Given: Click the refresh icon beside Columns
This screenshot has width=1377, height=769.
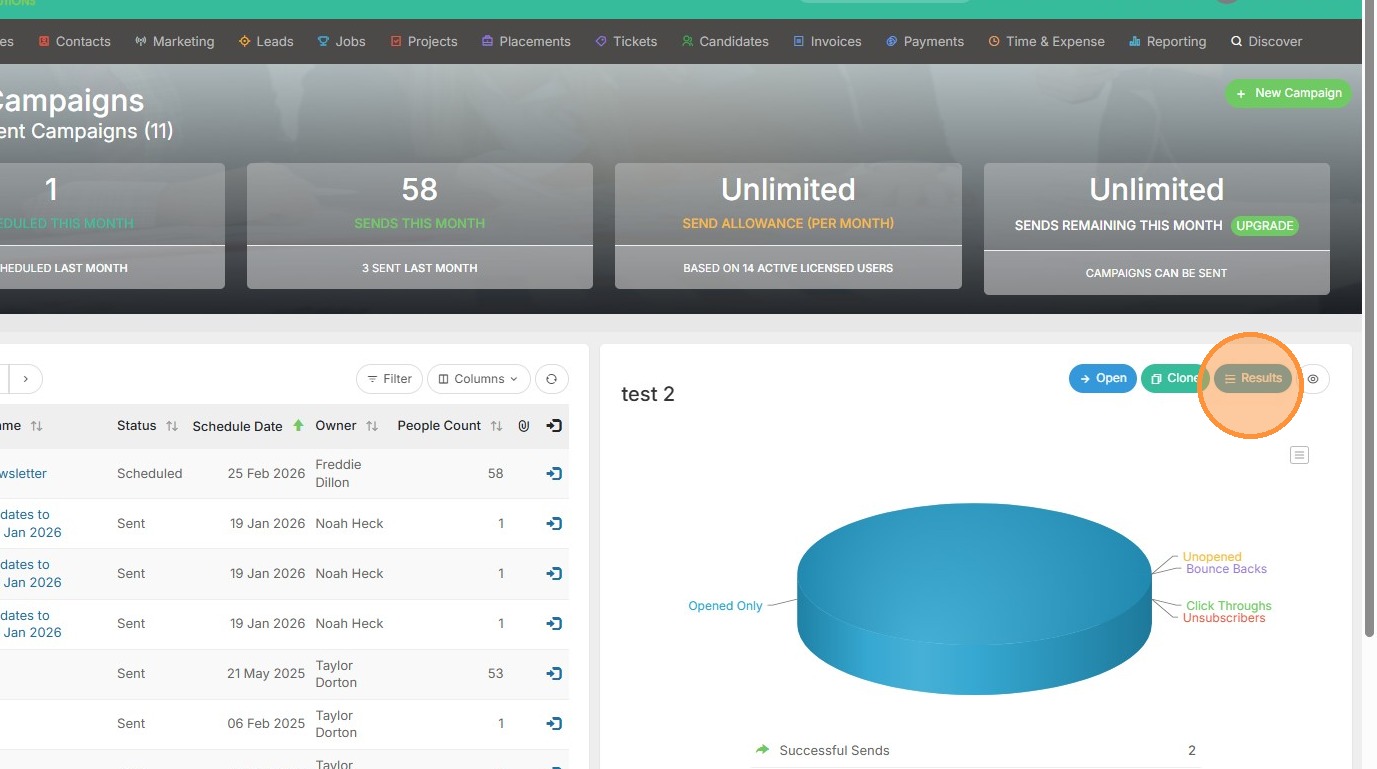Looking at the screenshot, I should click(552, 379).
